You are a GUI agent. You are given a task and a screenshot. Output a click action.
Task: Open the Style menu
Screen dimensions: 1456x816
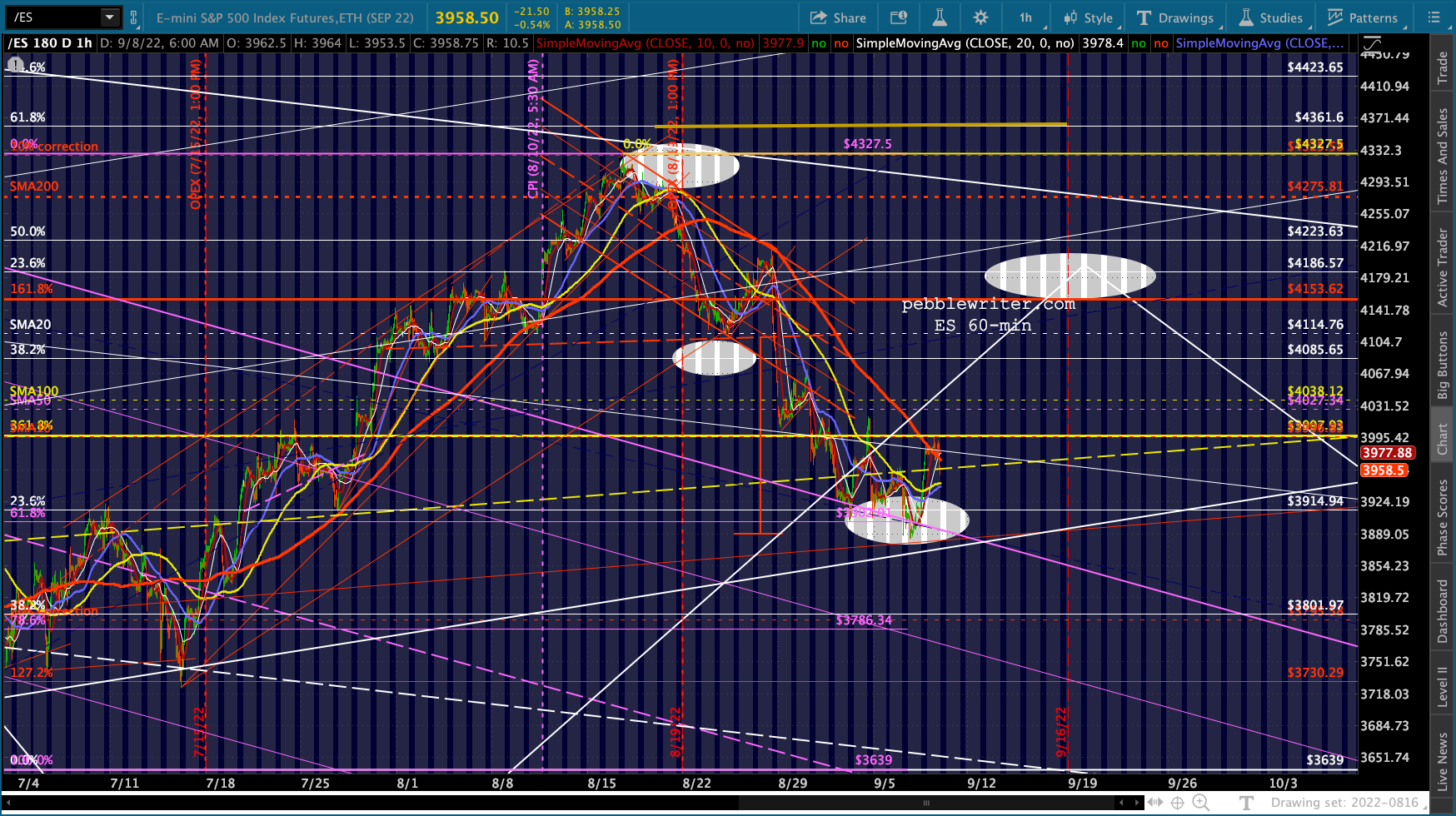click(1088, 17)
